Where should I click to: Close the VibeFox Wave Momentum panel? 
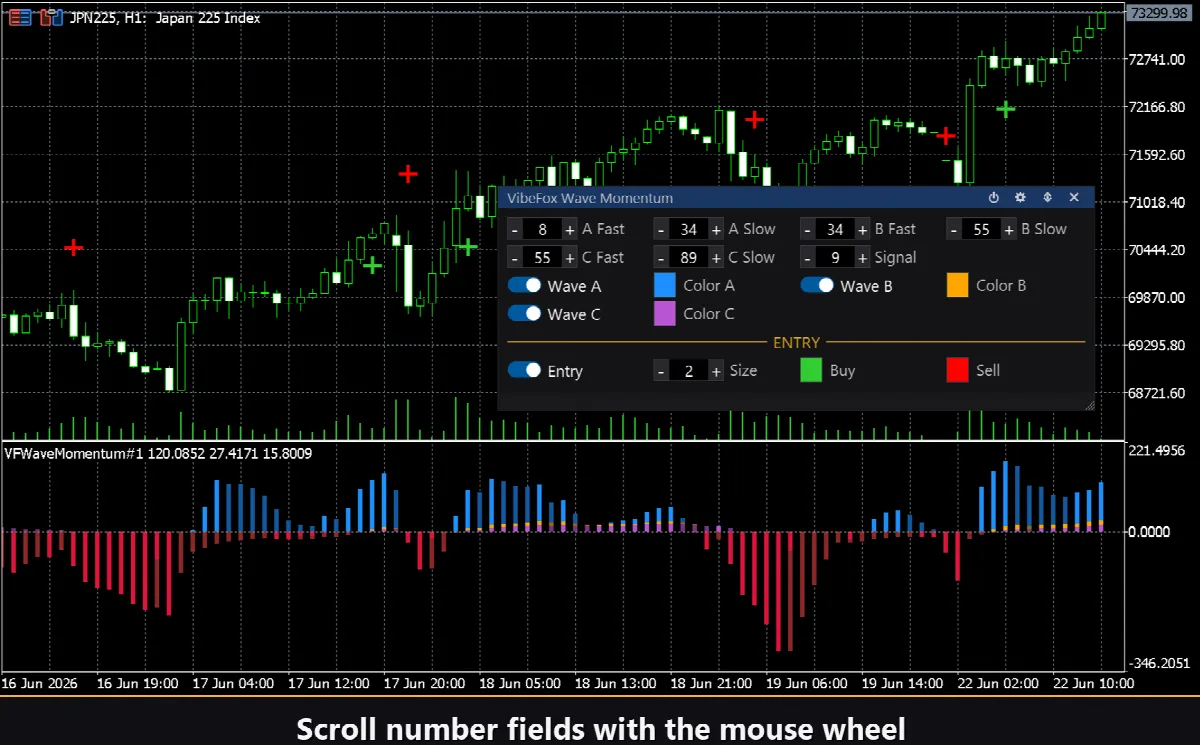pos(1074,198)
